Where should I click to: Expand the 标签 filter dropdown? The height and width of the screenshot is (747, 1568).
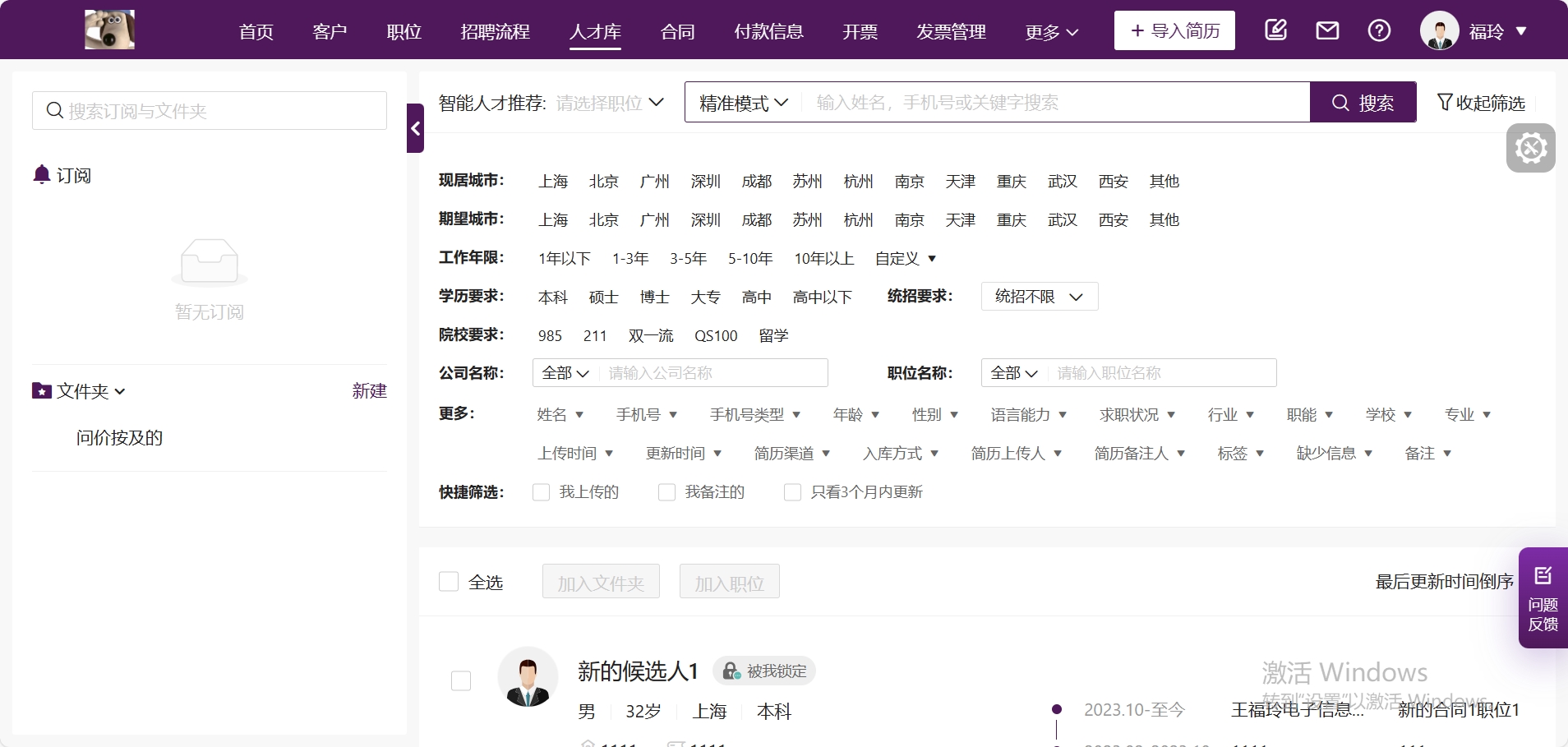coord(1240,454)
